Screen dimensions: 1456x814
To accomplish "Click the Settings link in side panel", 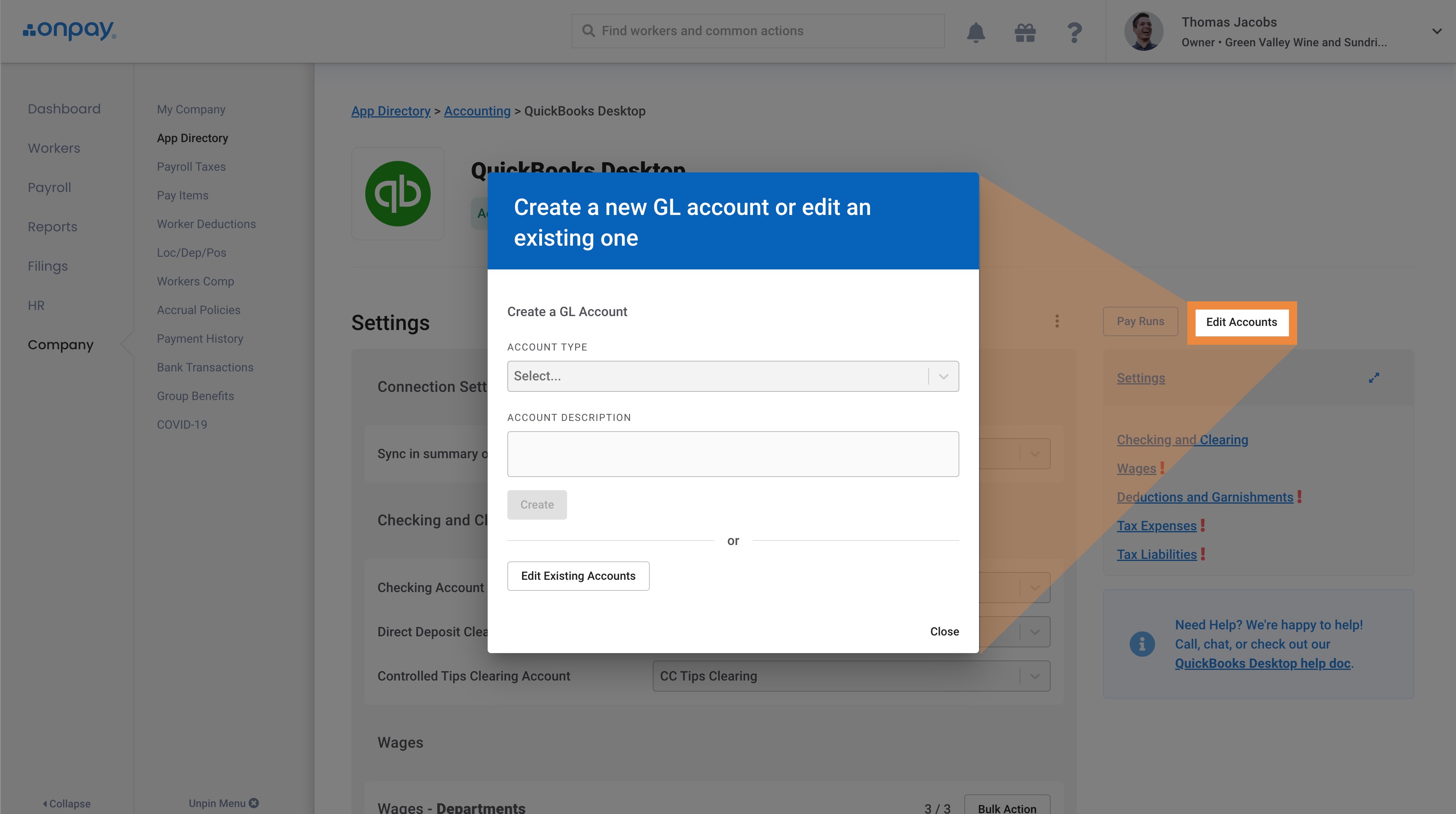I will point(1141,378).
